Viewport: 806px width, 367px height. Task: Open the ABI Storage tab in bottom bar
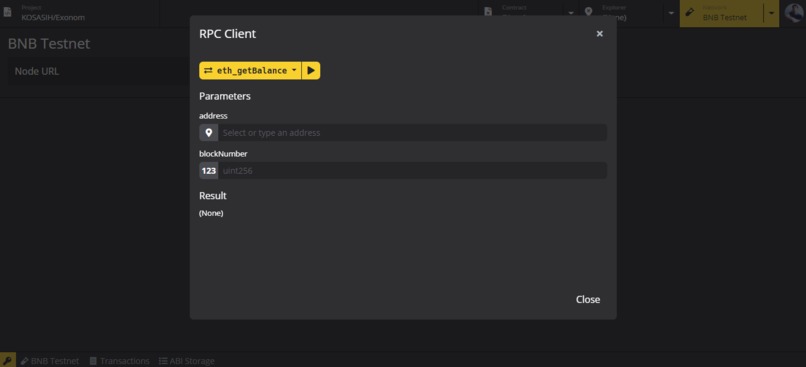pos(186,361)
